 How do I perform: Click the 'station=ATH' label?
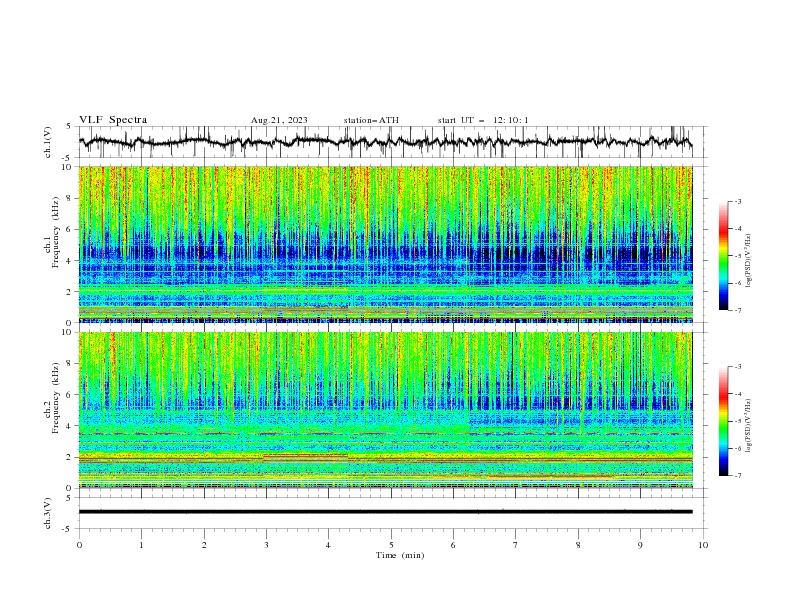tap(371, 120)
